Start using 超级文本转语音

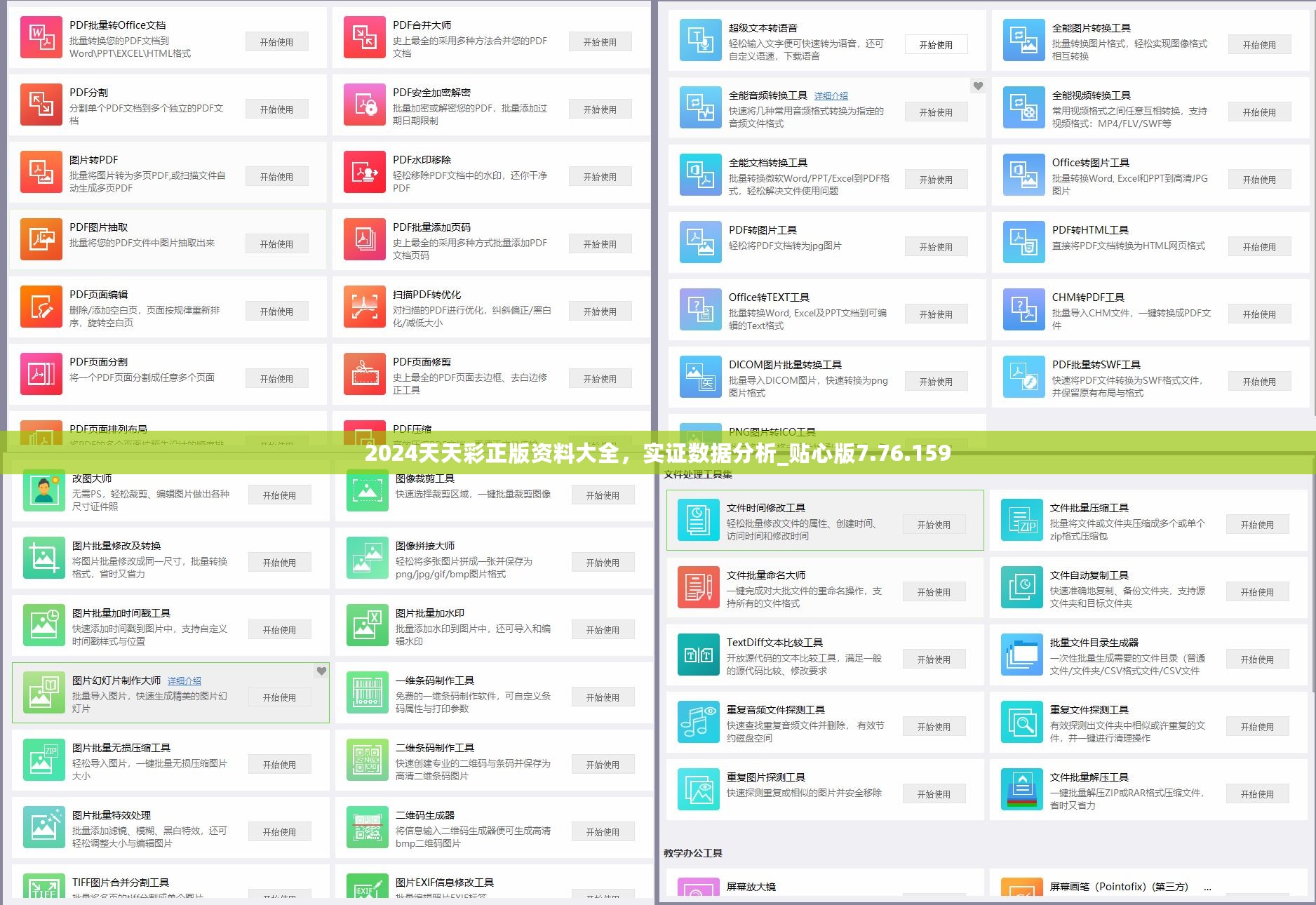tap(936, 45)
